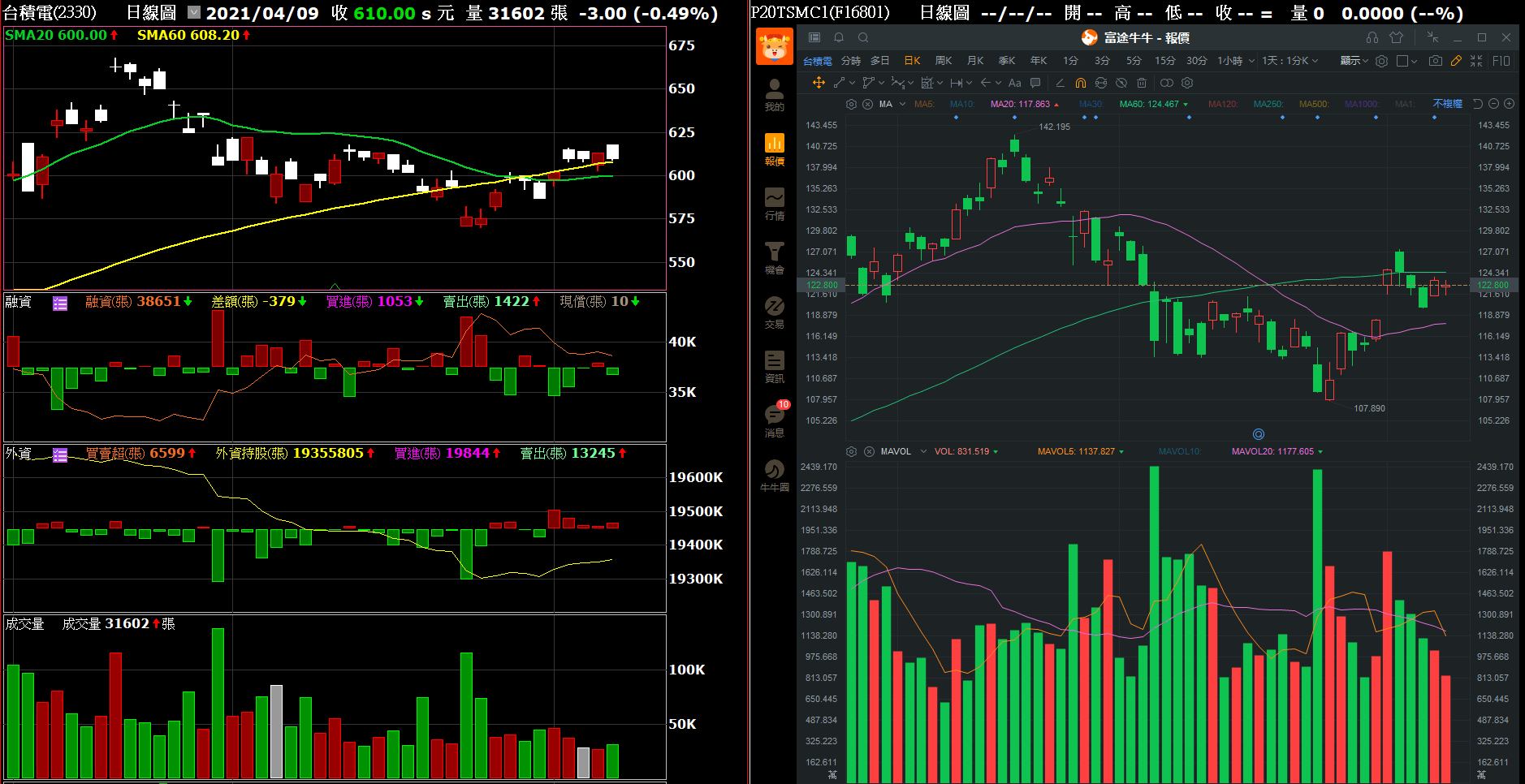
Task: Toggle the 不複權 adjustment setting
Action: click(1447, 104)
